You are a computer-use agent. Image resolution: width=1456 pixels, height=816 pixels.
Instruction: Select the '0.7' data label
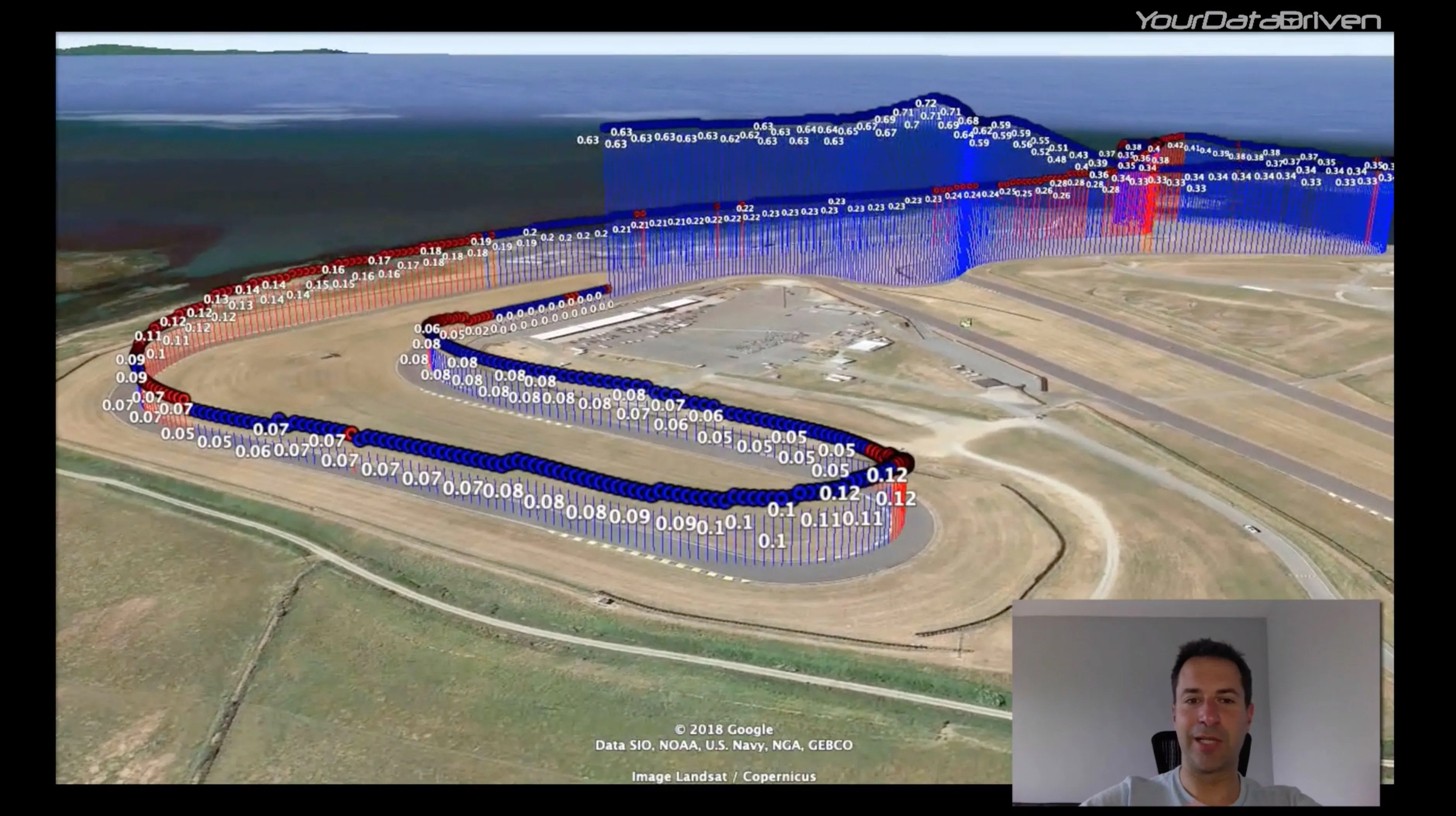(911, 125)
